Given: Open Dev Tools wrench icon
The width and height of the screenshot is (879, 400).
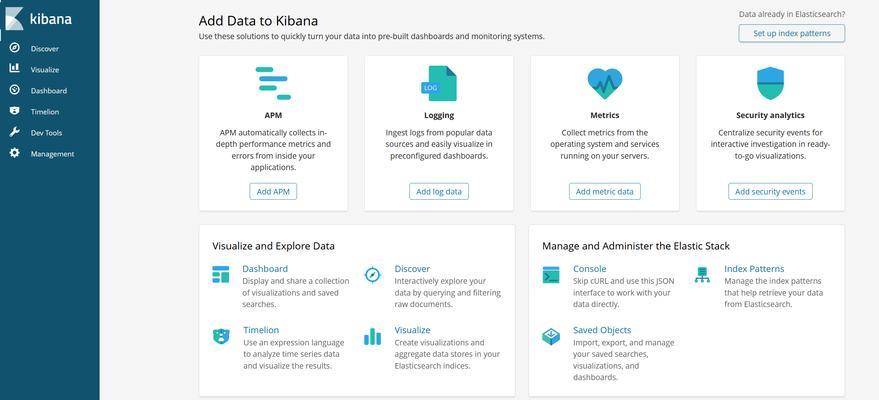Looking at the screenshot, I should [x=15, y=132].
